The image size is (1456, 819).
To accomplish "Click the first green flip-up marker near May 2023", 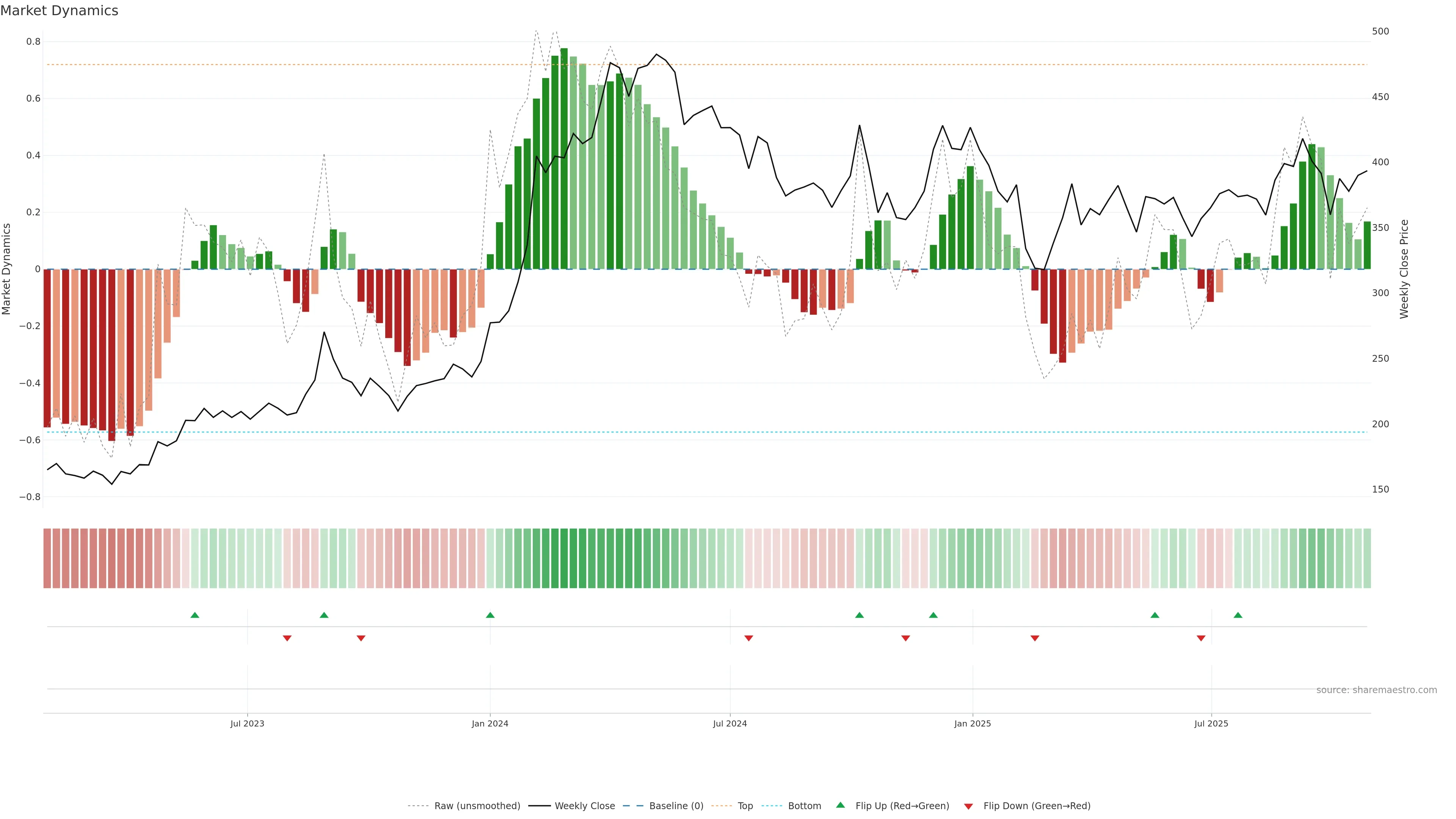I will [x=195, y=615].
